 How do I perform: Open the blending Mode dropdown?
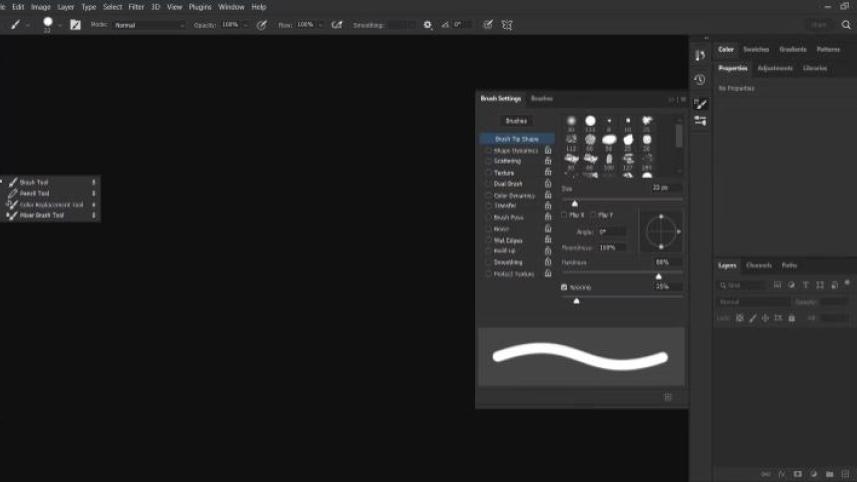point(148,24)
